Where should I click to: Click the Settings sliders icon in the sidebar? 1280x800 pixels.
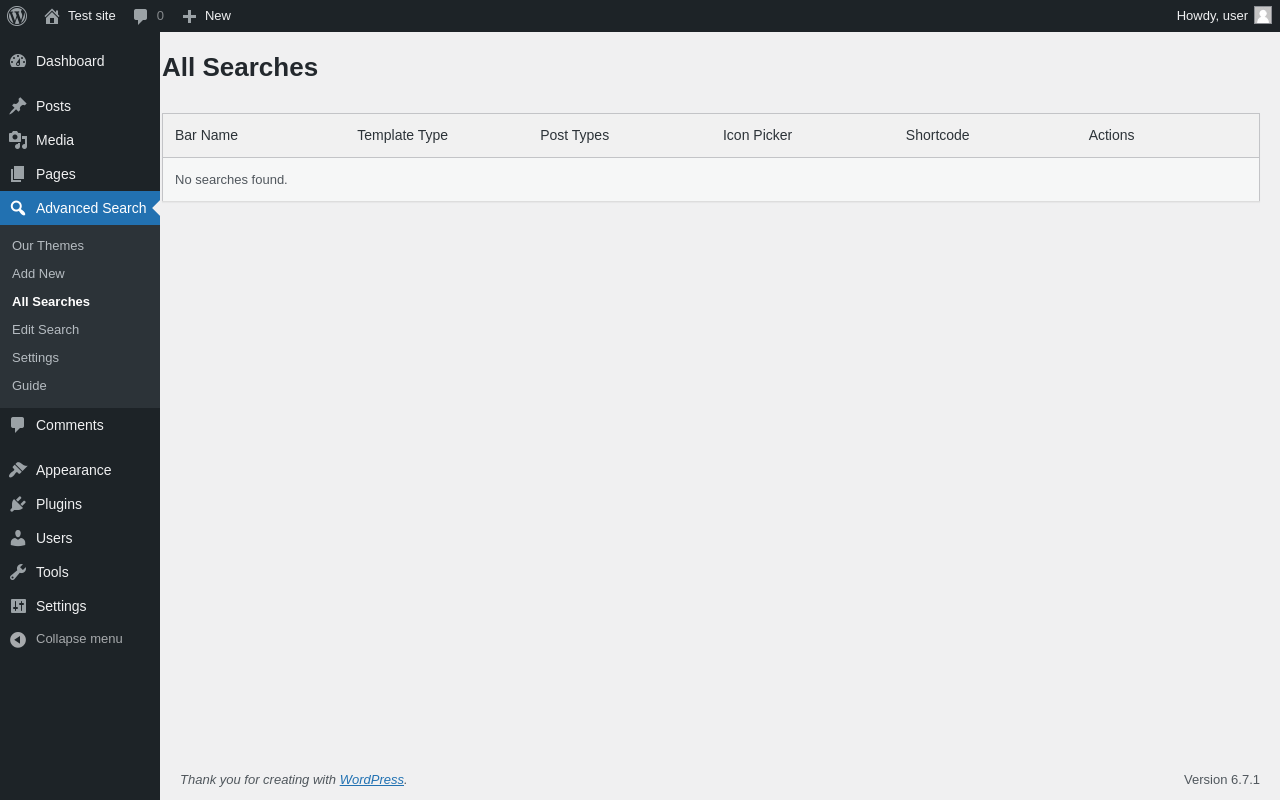click(18, 606)
